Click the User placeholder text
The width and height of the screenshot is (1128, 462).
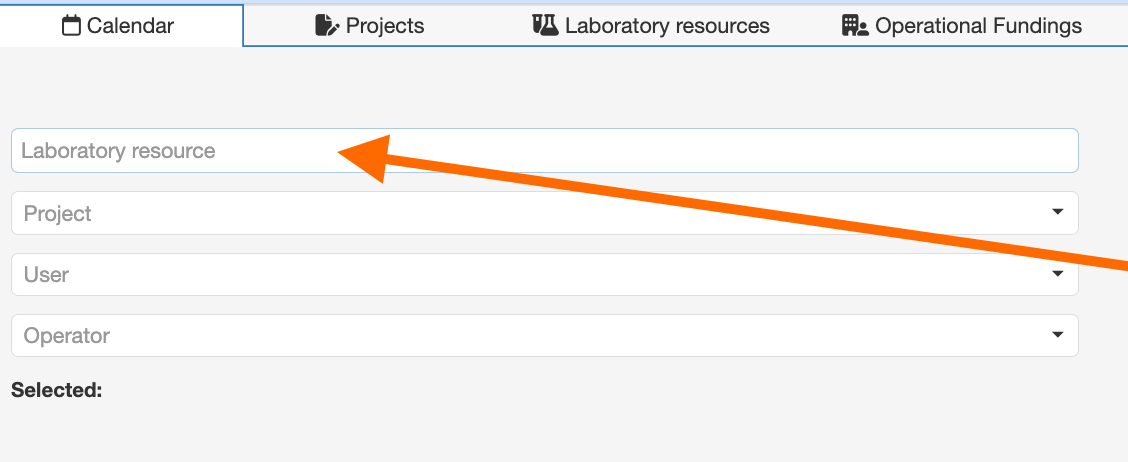46,274
